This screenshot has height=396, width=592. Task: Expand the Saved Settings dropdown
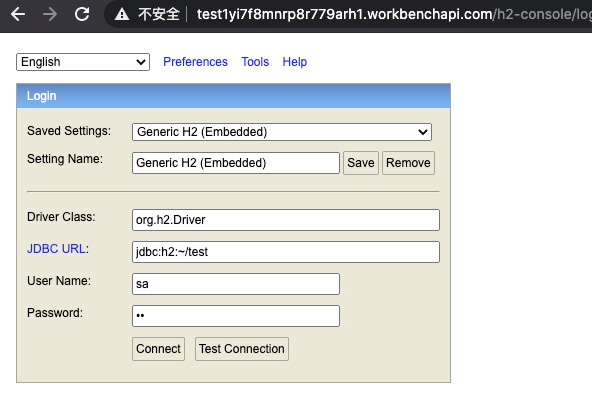coord(282,132)
